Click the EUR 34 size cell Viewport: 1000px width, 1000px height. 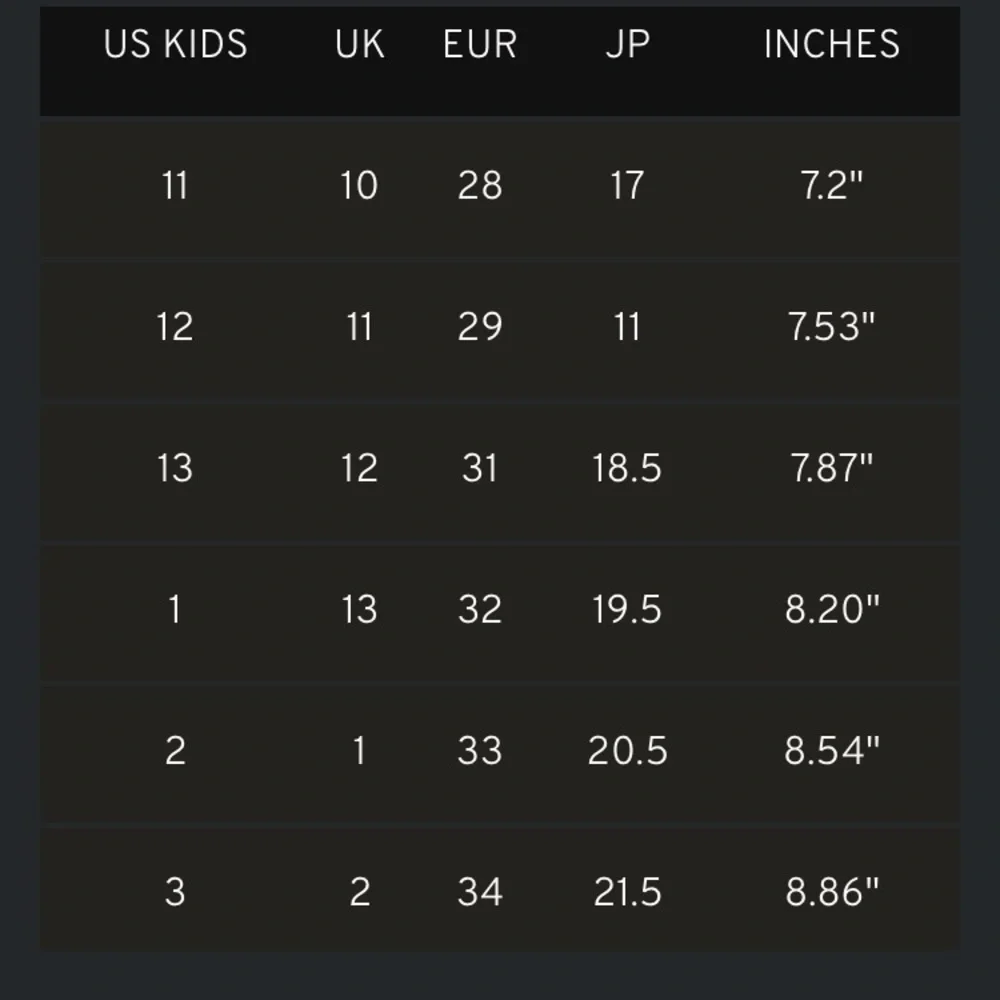pyautogui.click(x=480, y=892)
